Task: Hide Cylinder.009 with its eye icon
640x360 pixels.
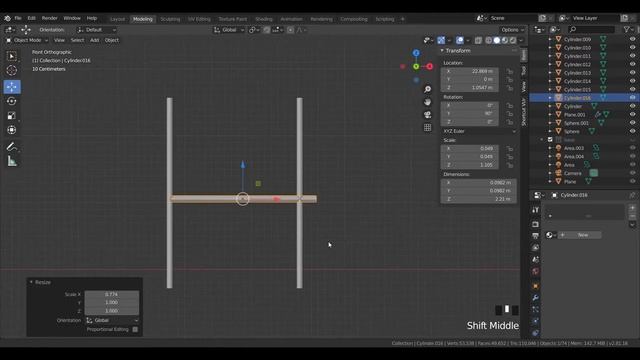Action: tap(632, 39)
